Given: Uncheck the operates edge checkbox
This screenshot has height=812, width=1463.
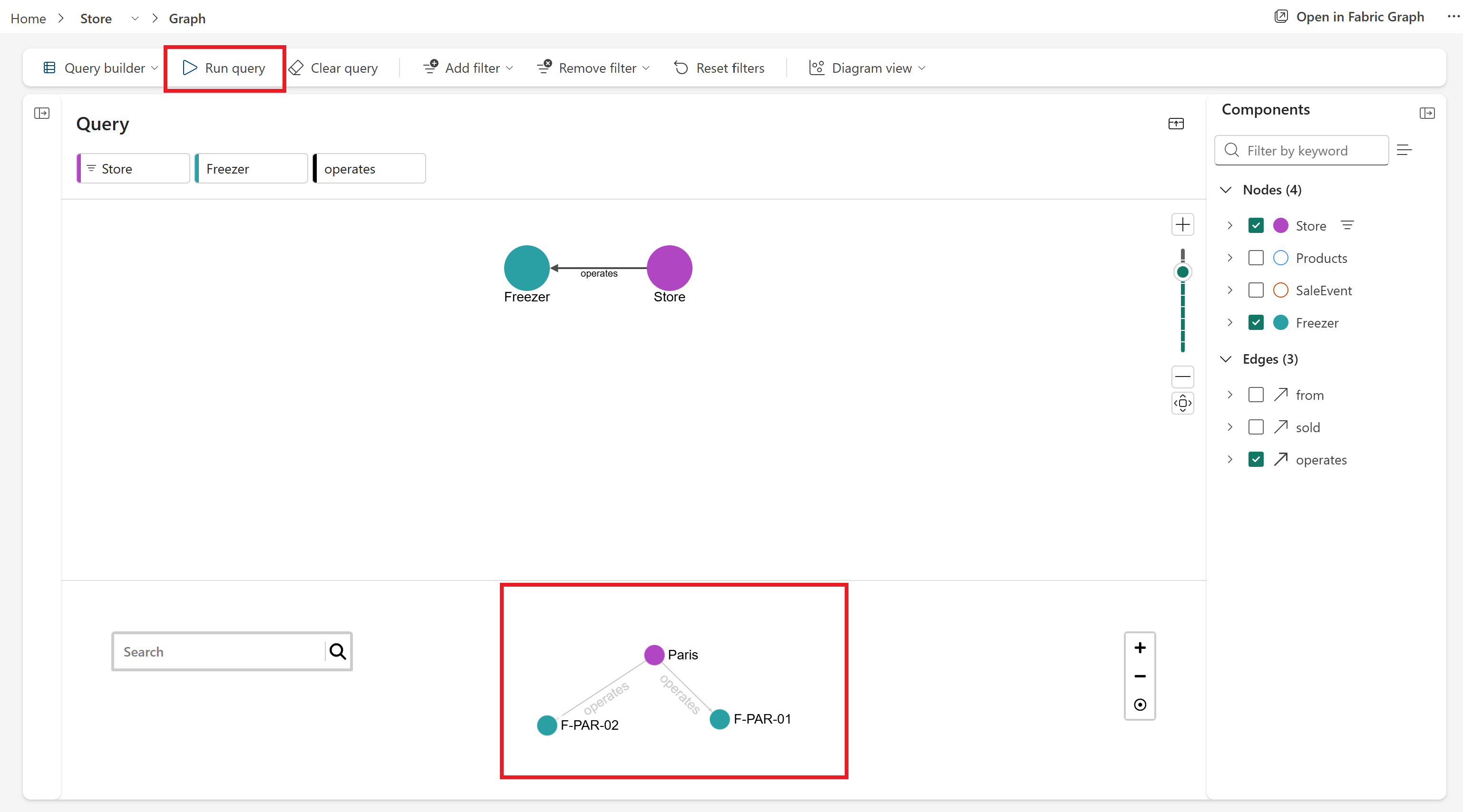Looking at the screenshot, I should (1256, 459).
